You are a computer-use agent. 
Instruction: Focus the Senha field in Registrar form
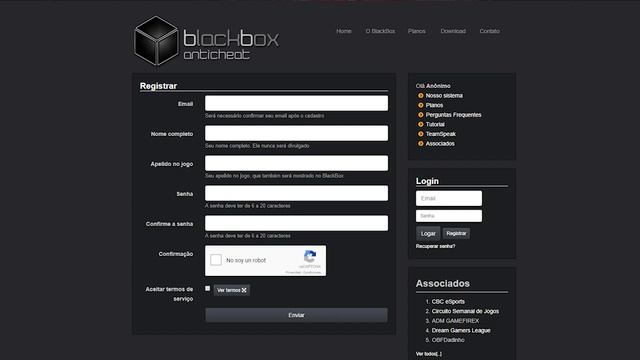(x=296, y=193)
